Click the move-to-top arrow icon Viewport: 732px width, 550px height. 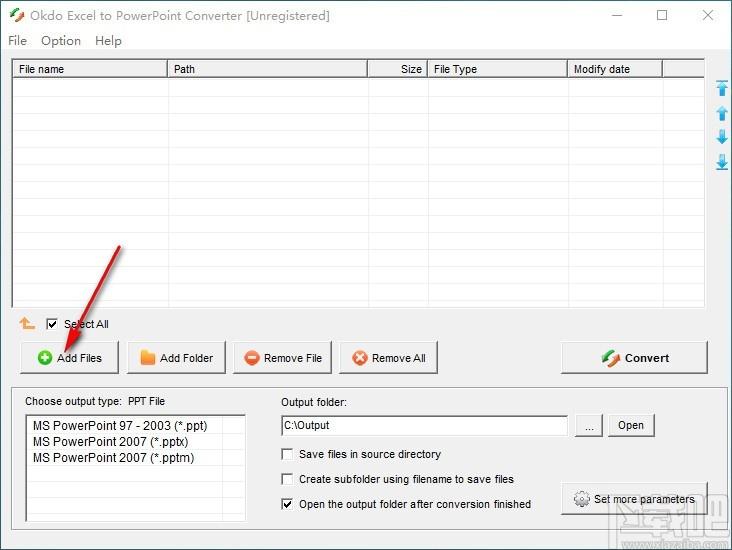tap(722, 88)
